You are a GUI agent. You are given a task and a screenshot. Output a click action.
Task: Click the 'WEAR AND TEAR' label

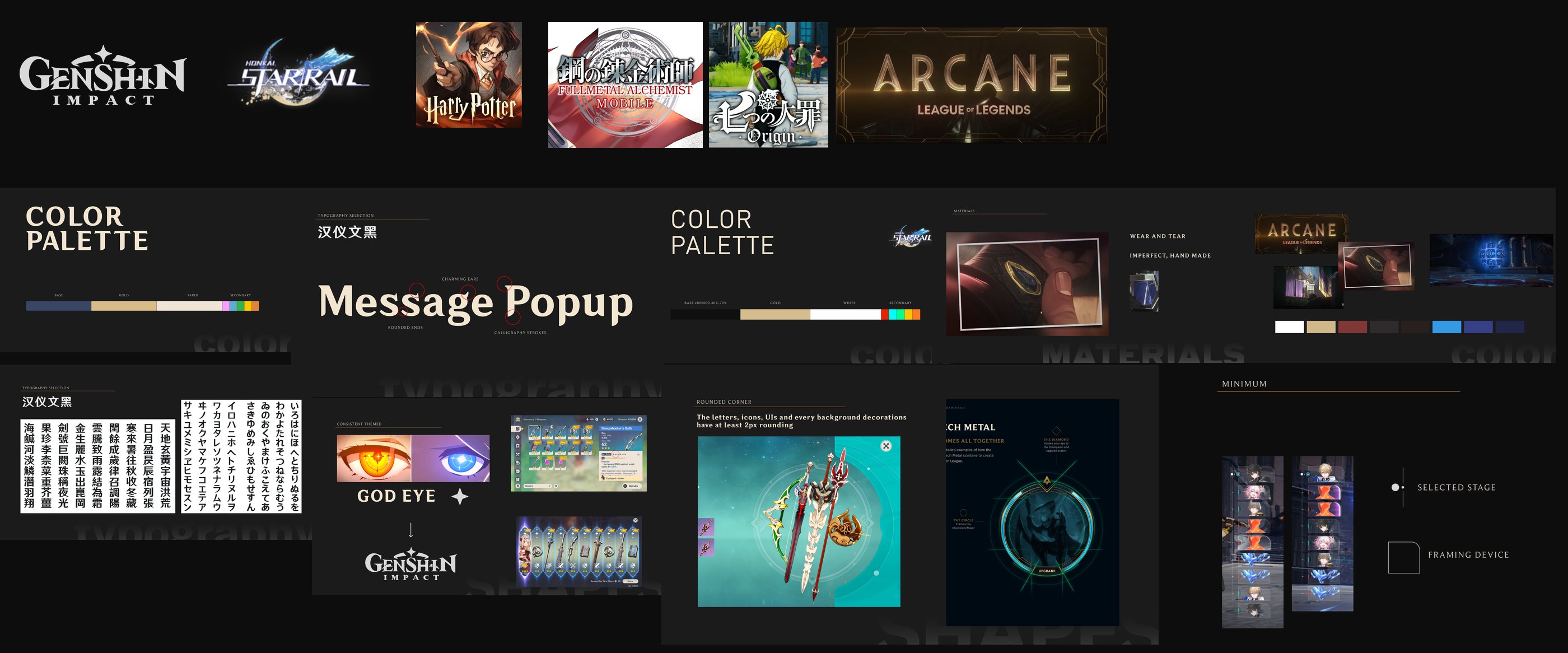coord(1158,236)
